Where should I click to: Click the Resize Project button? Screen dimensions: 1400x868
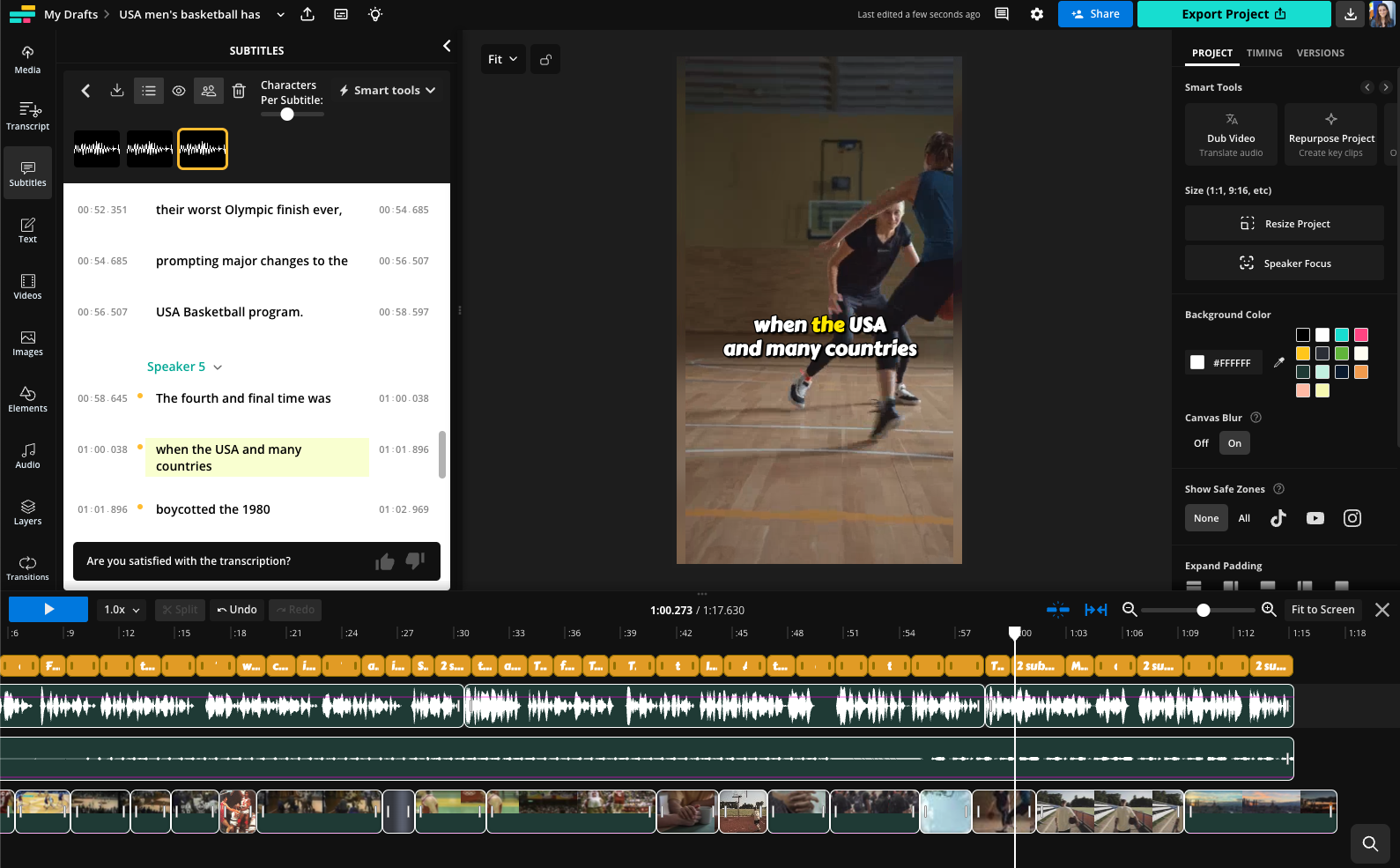pyautogui.click(x=1284, y=224)
